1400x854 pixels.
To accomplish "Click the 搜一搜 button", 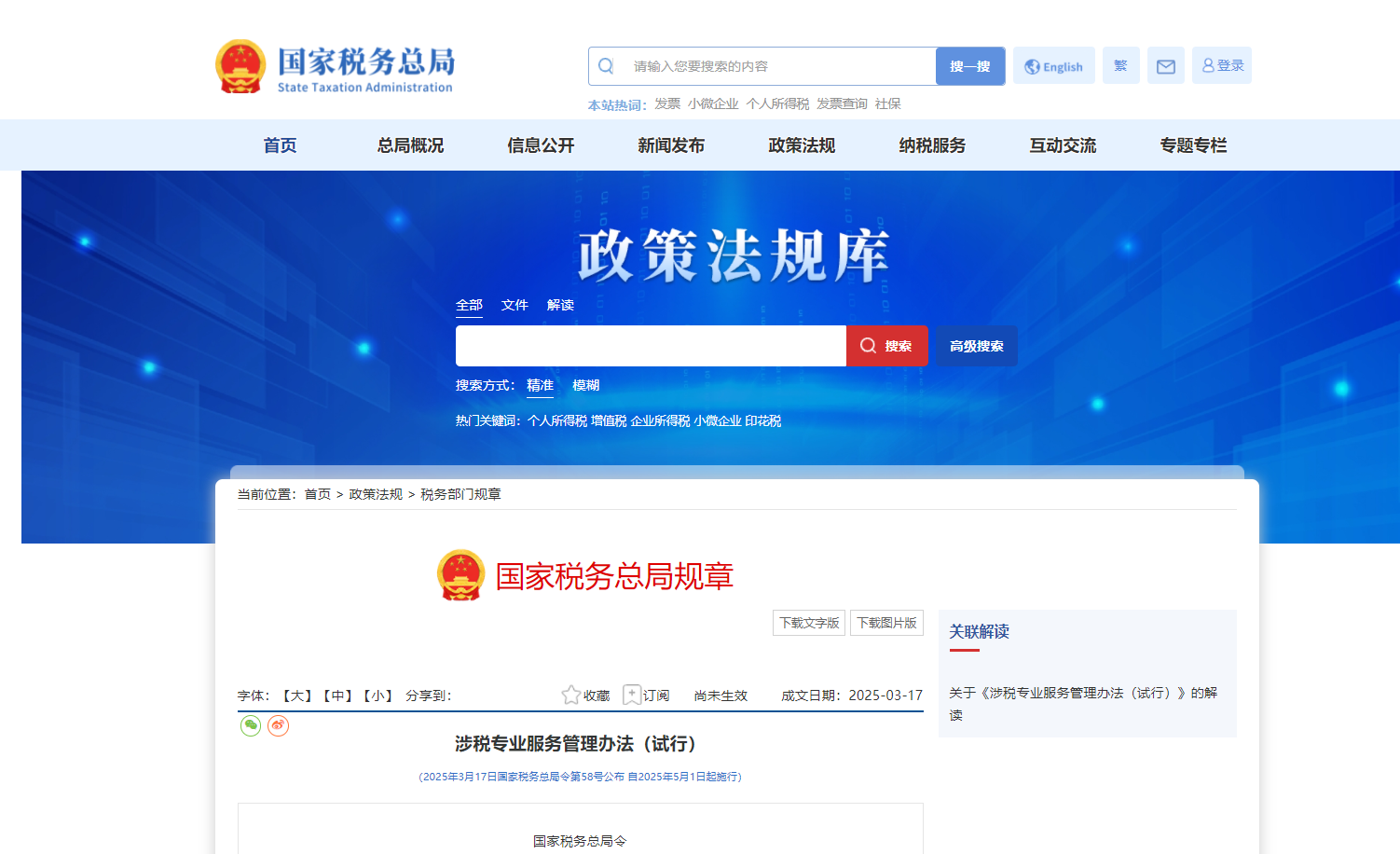I will pyautogui.click(x=970, y=66).
